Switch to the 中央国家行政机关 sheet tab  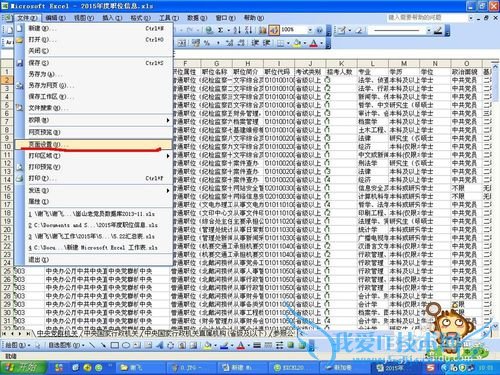tap(111, 333)
